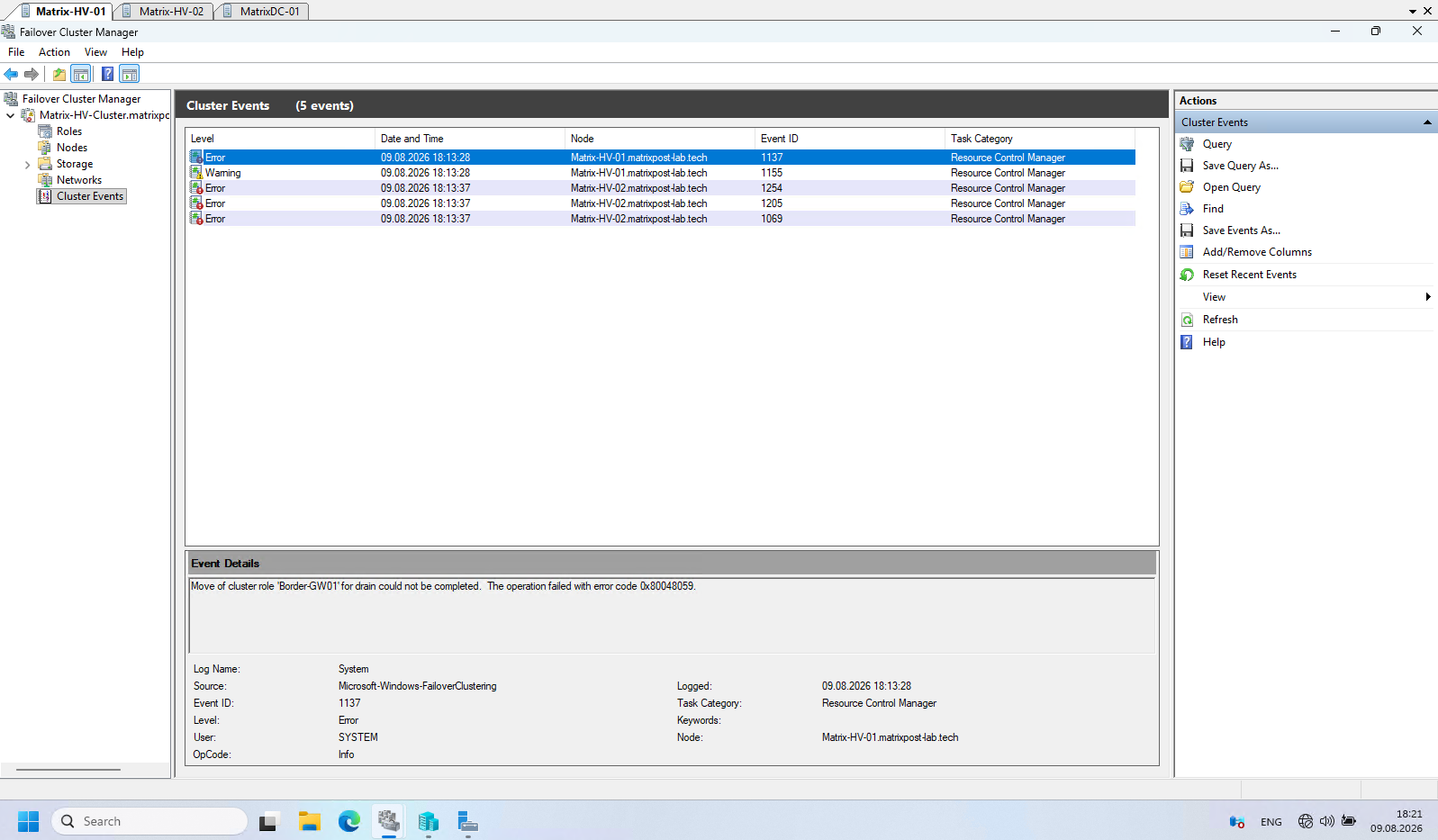
Task: Click the Query action icon
Action: click(x=1187, y=144)
